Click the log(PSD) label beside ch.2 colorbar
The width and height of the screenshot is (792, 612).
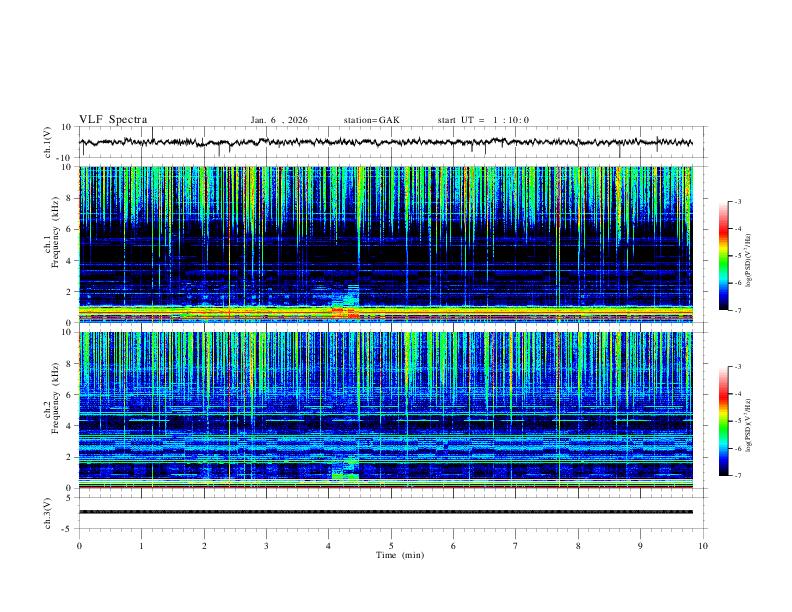coord(749,425)
